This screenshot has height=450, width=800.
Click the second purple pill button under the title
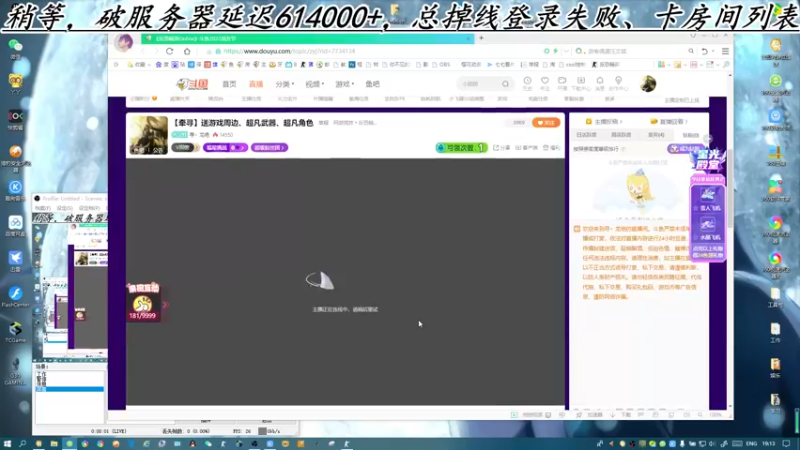click(x=269, y=147)
